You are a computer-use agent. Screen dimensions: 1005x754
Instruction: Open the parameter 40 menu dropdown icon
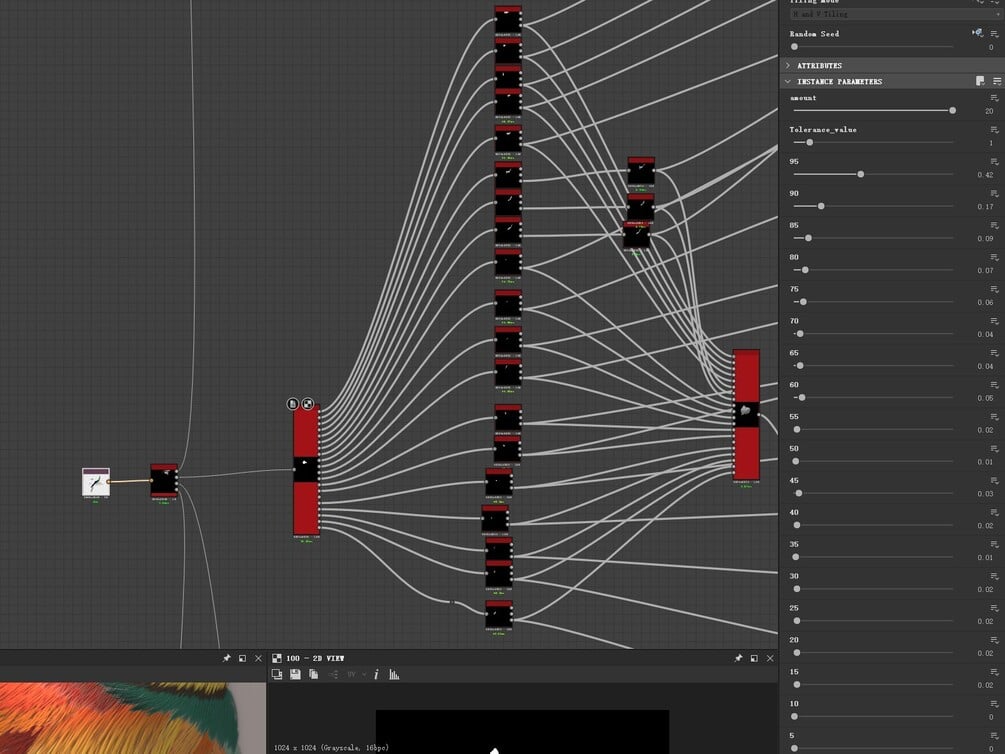click(995, 512)
